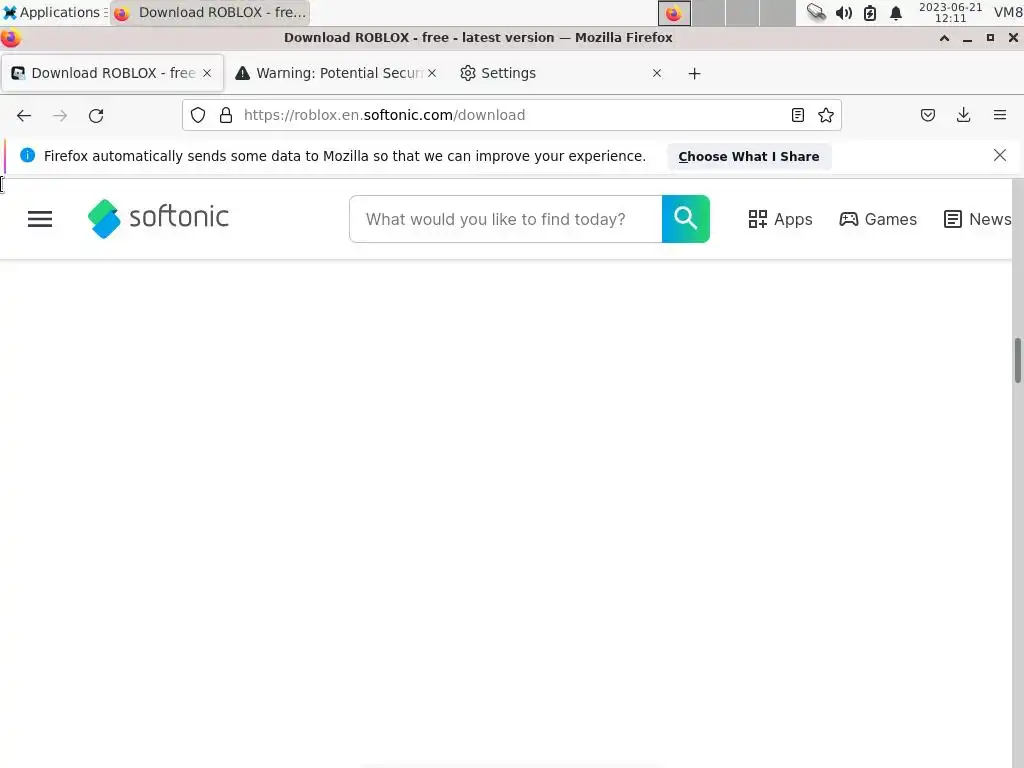This screenshot has height=768, width=1024.
Task: Open the volume control tray icon
Action: coord(844,13)
